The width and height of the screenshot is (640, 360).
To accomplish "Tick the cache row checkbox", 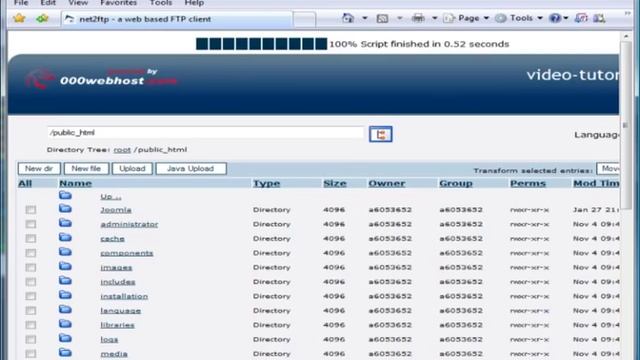I will (x=31, y=238).
